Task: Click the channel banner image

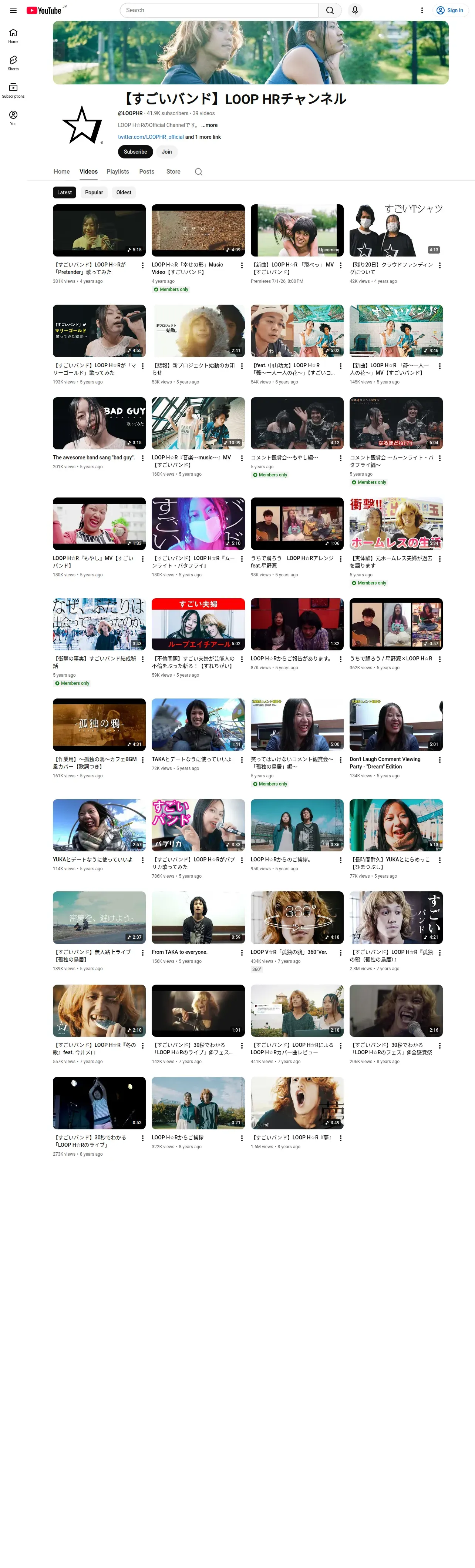Action: tap(250, 52)
